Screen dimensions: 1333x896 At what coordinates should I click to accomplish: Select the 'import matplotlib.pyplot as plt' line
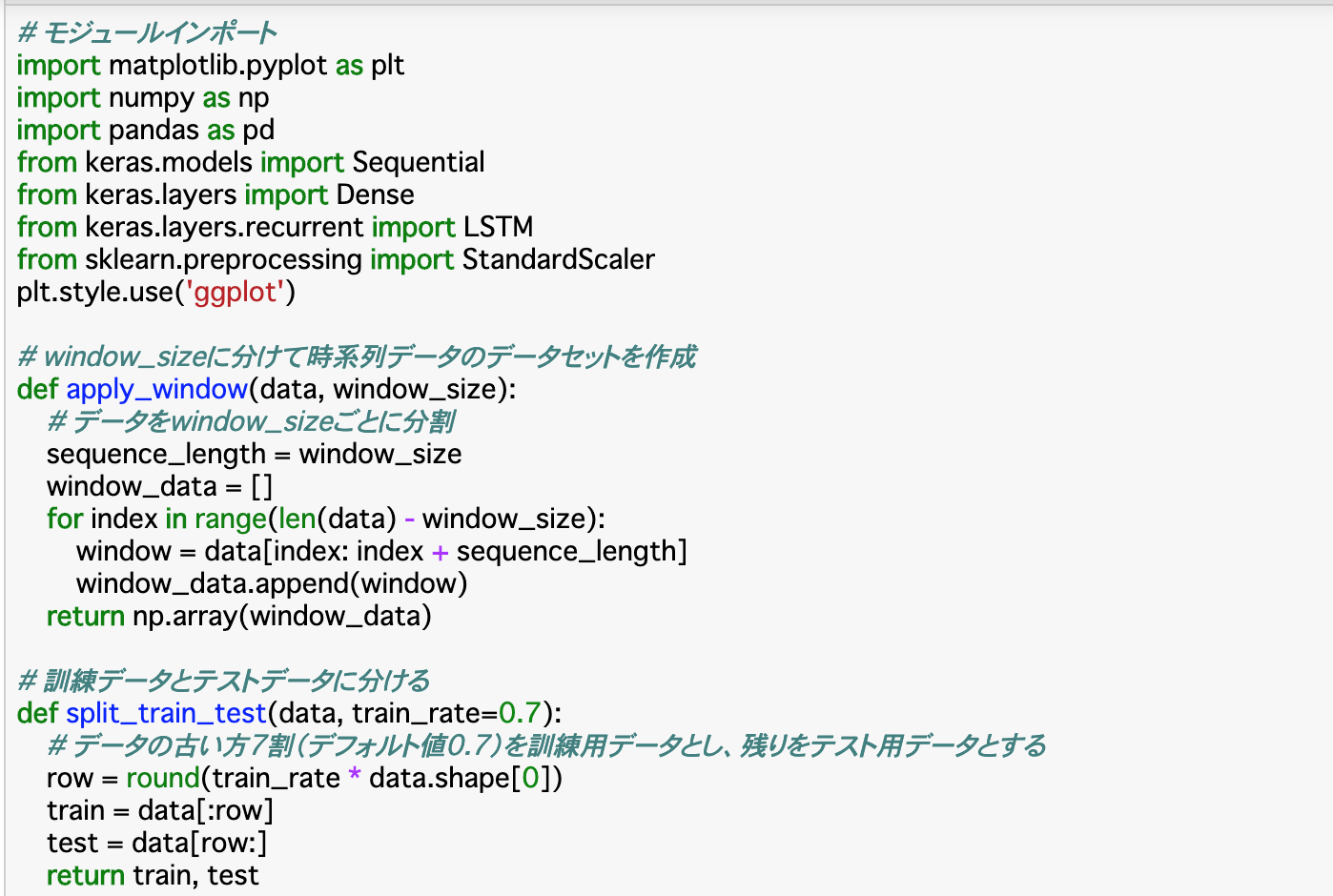tap(210, 65)
